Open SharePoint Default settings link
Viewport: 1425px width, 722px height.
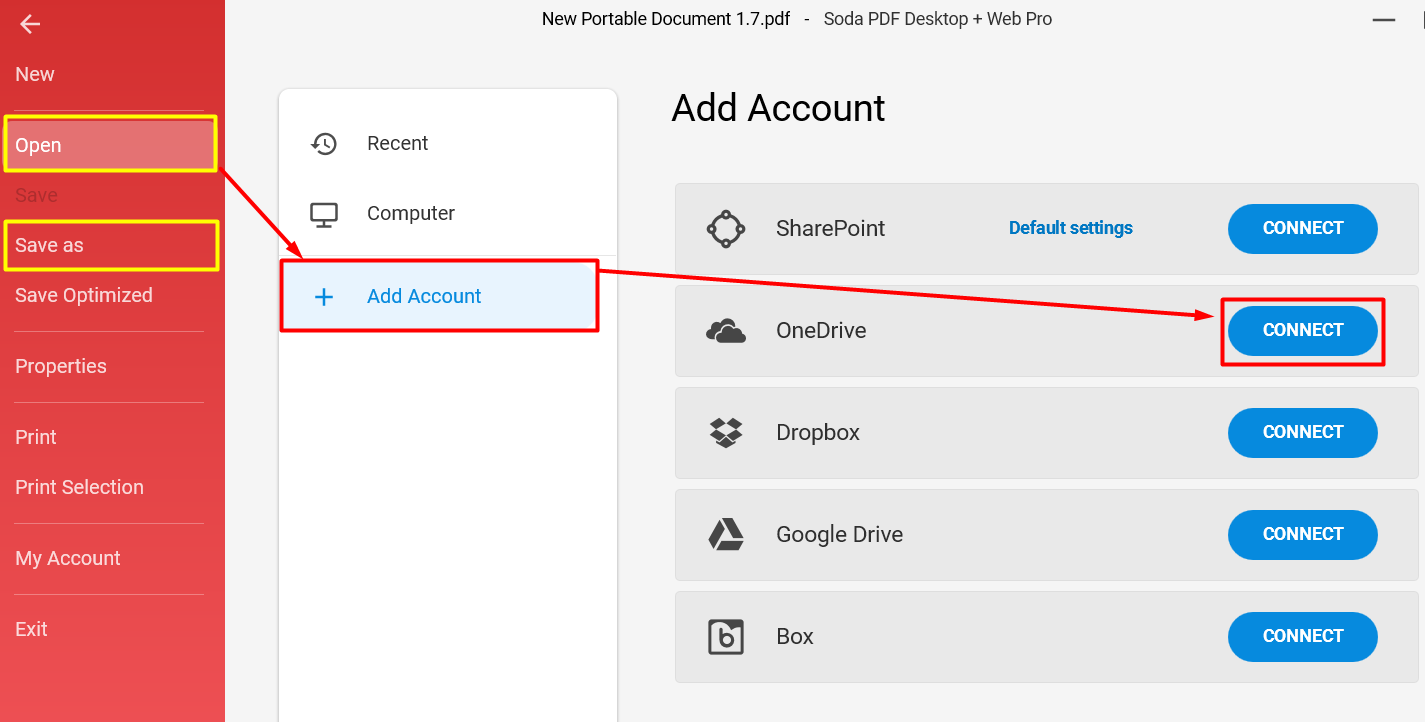click(1071, 228)
